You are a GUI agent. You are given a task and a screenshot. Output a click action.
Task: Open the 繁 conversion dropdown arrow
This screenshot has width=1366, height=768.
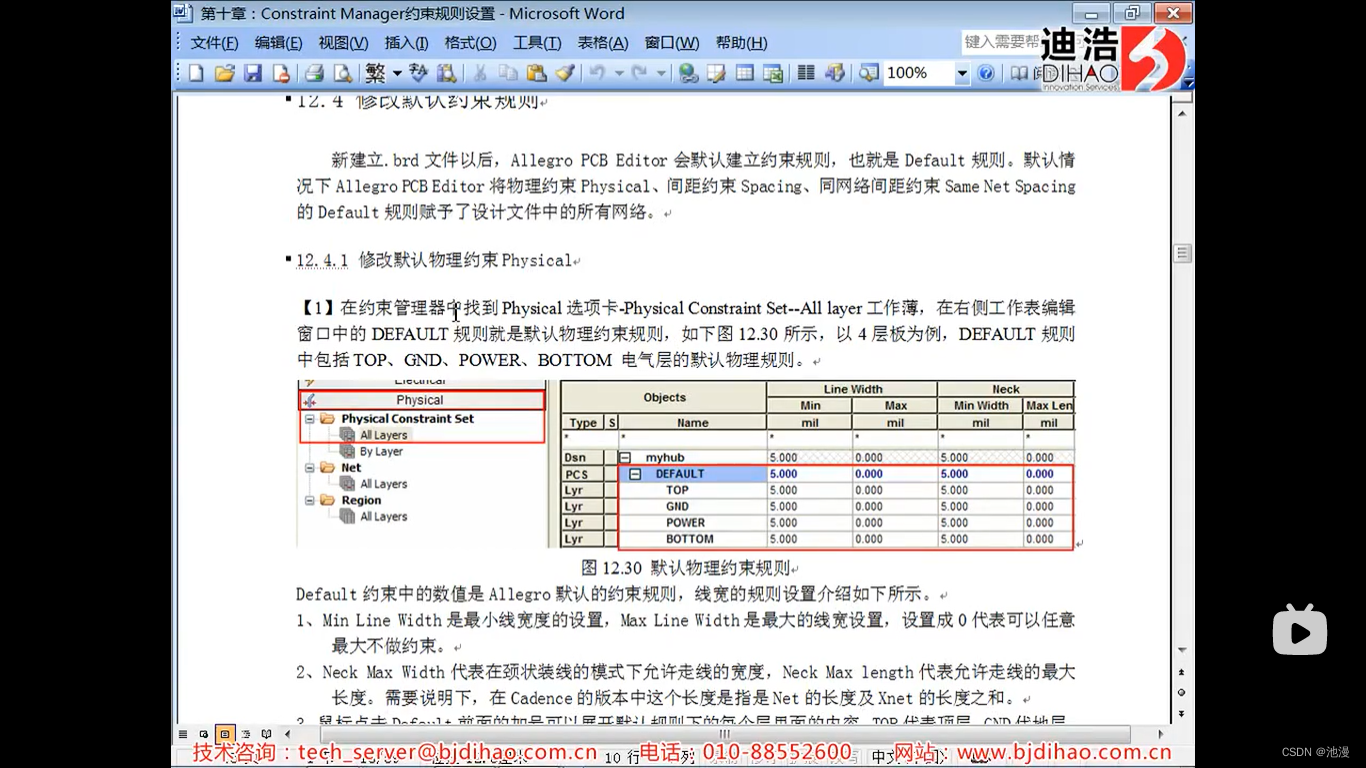tap(397, 73)
